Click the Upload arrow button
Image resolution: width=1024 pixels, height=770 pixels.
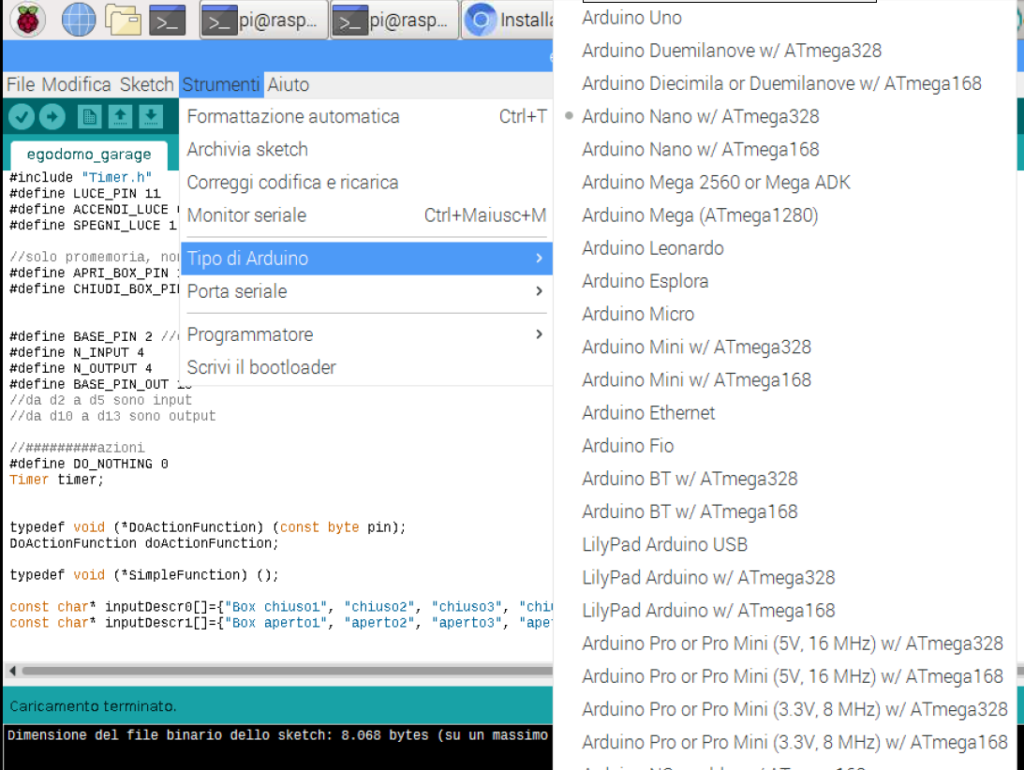point(52,117)
